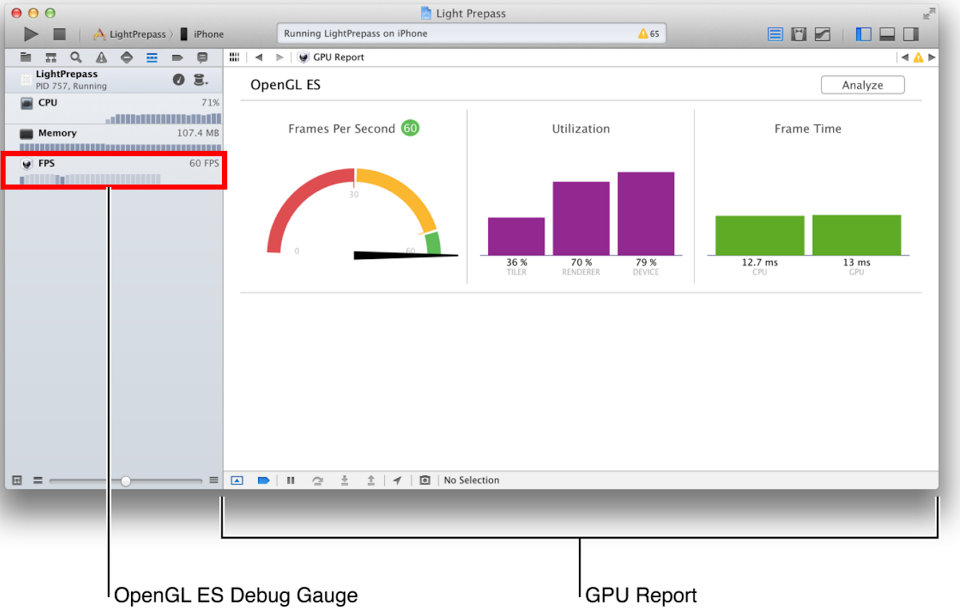Click the Running LightPrepass on iPhone status
Screen dimensions: 960x613
[356, 34]
